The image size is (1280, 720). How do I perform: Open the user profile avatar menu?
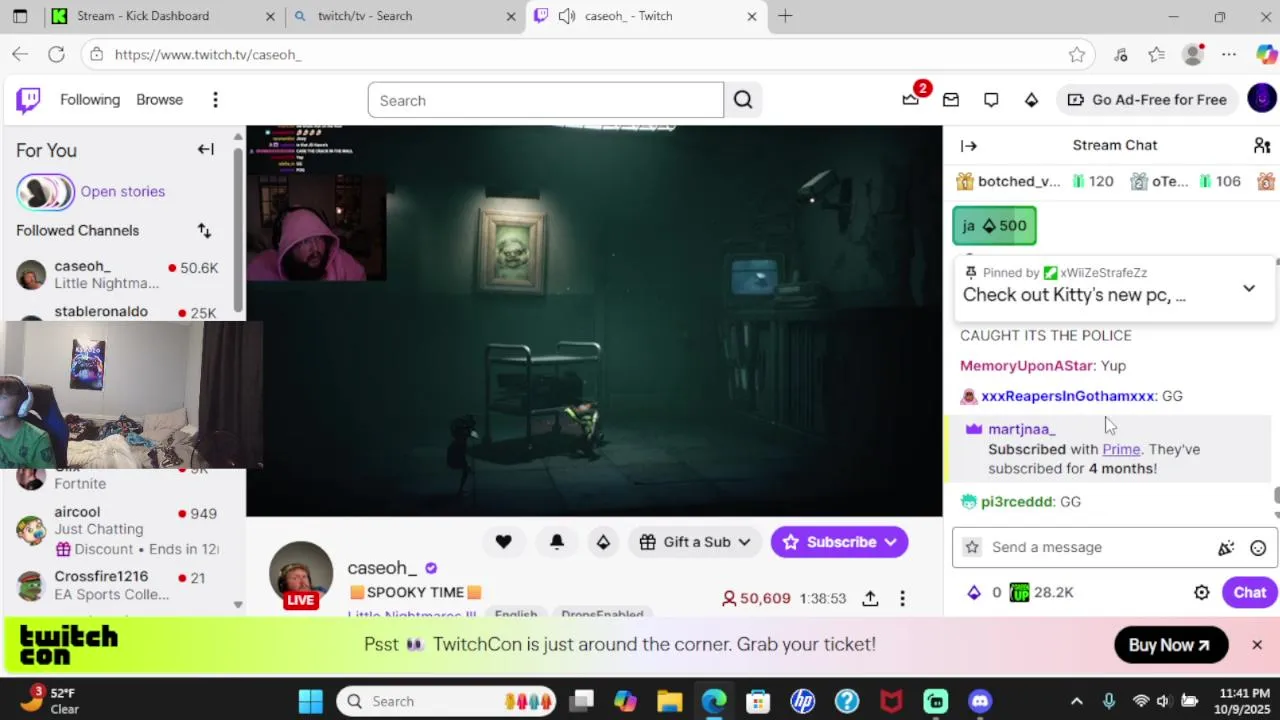[1262, 99]
